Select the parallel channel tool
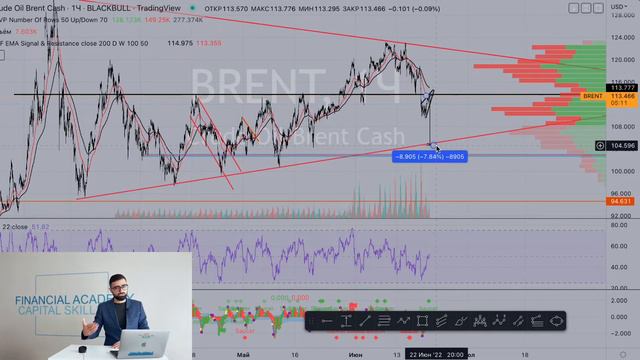Image resolution: width=640 pixels, height=360 pixels. click(x=441, y=322)
